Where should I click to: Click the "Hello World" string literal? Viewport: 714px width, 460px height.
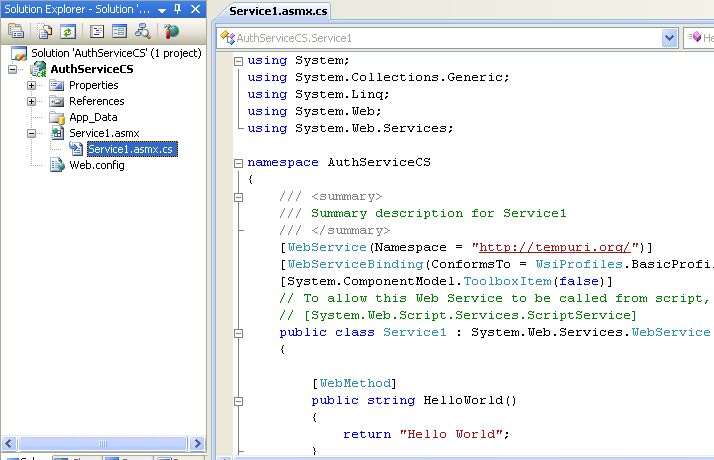452,434
